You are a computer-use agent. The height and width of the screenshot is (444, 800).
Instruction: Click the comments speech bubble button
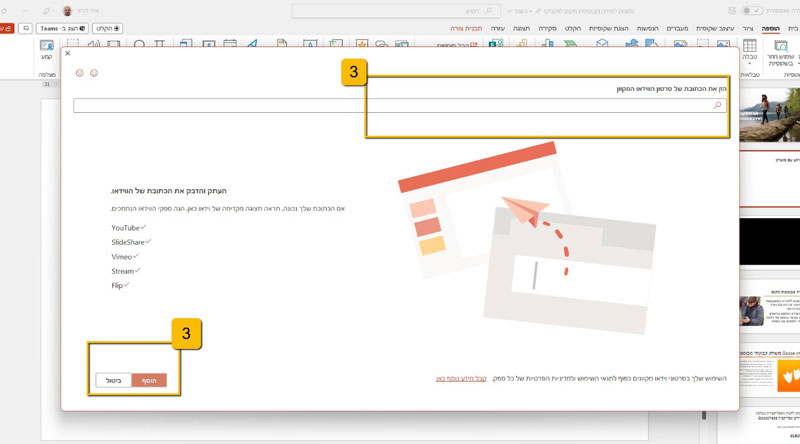26,29
